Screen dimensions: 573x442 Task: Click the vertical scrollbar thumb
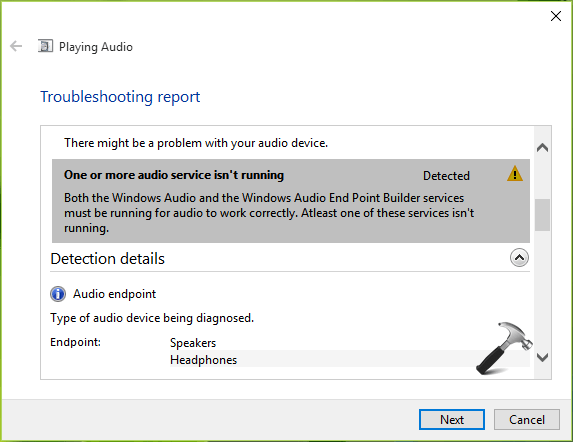pos(543,215)
